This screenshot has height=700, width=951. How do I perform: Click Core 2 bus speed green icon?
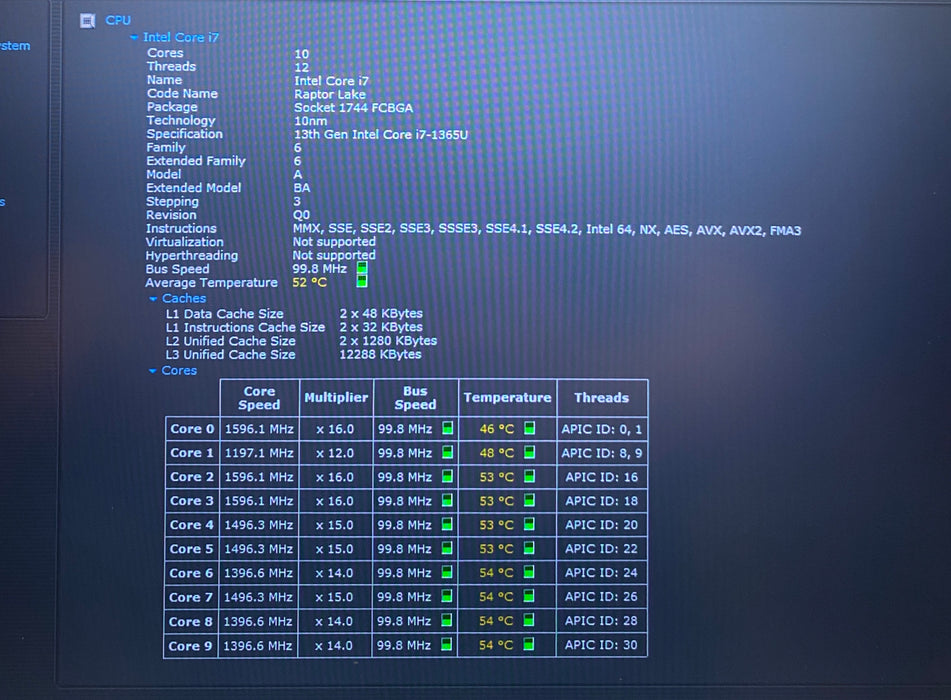pos(447,476)
